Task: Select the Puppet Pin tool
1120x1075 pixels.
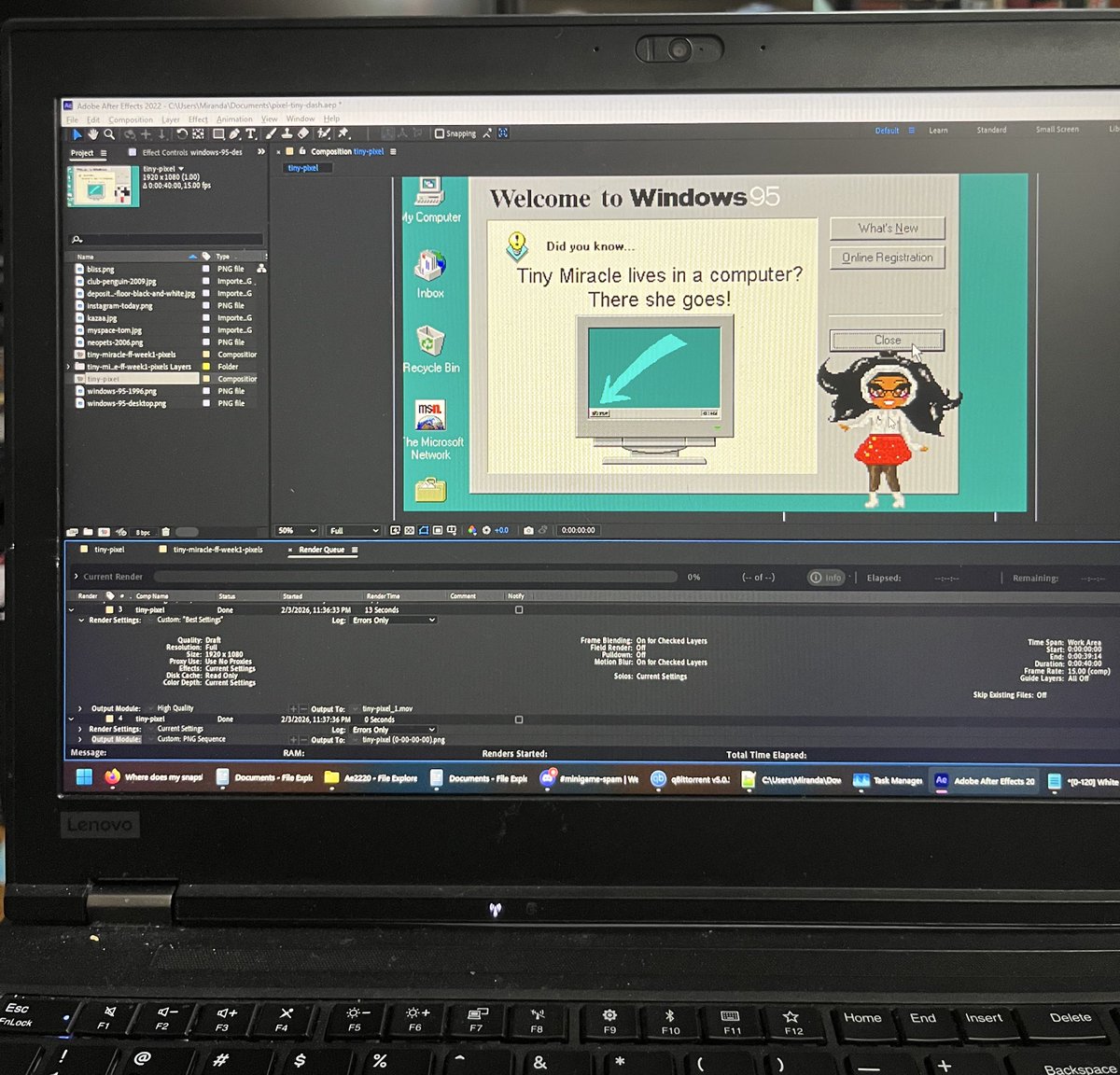Action: pyautogui.click(x=343, y=134)
